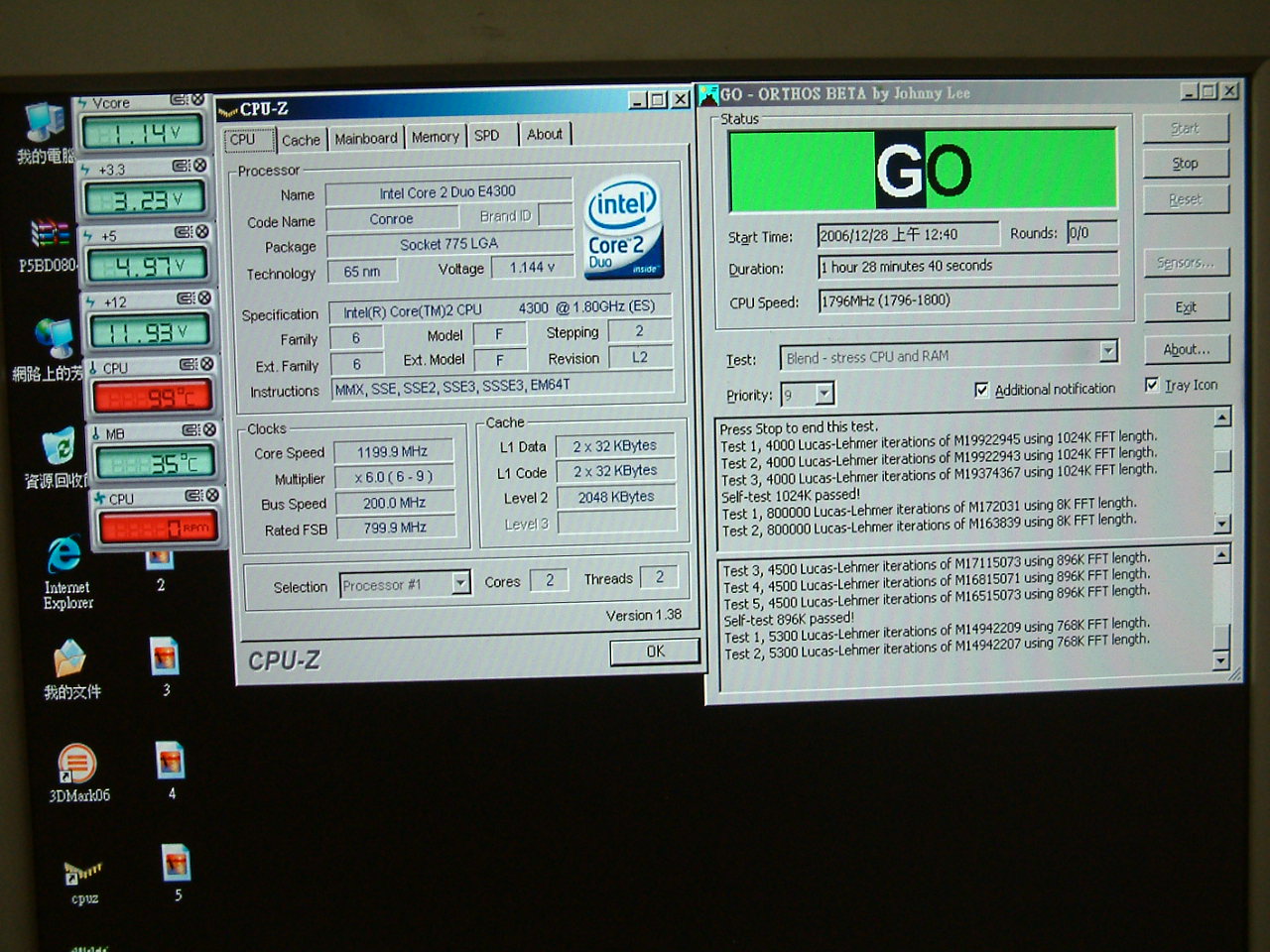Switch to the Cache tab in CPU-Z
Image resolution: width=1270 pixels, height=952 pixels.
[301, 140]
